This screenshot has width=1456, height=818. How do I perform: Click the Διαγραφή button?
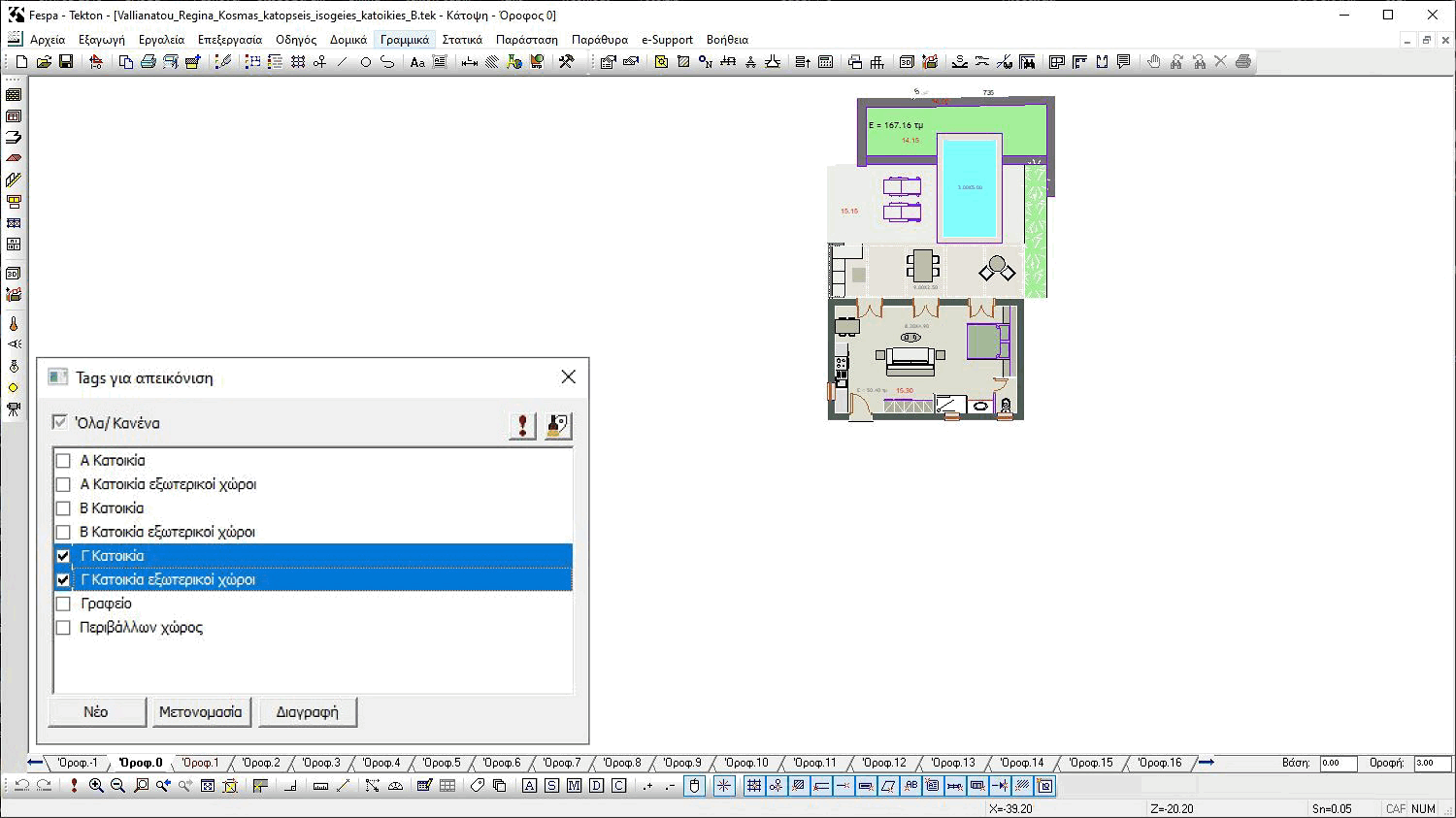tap(307, 712)
